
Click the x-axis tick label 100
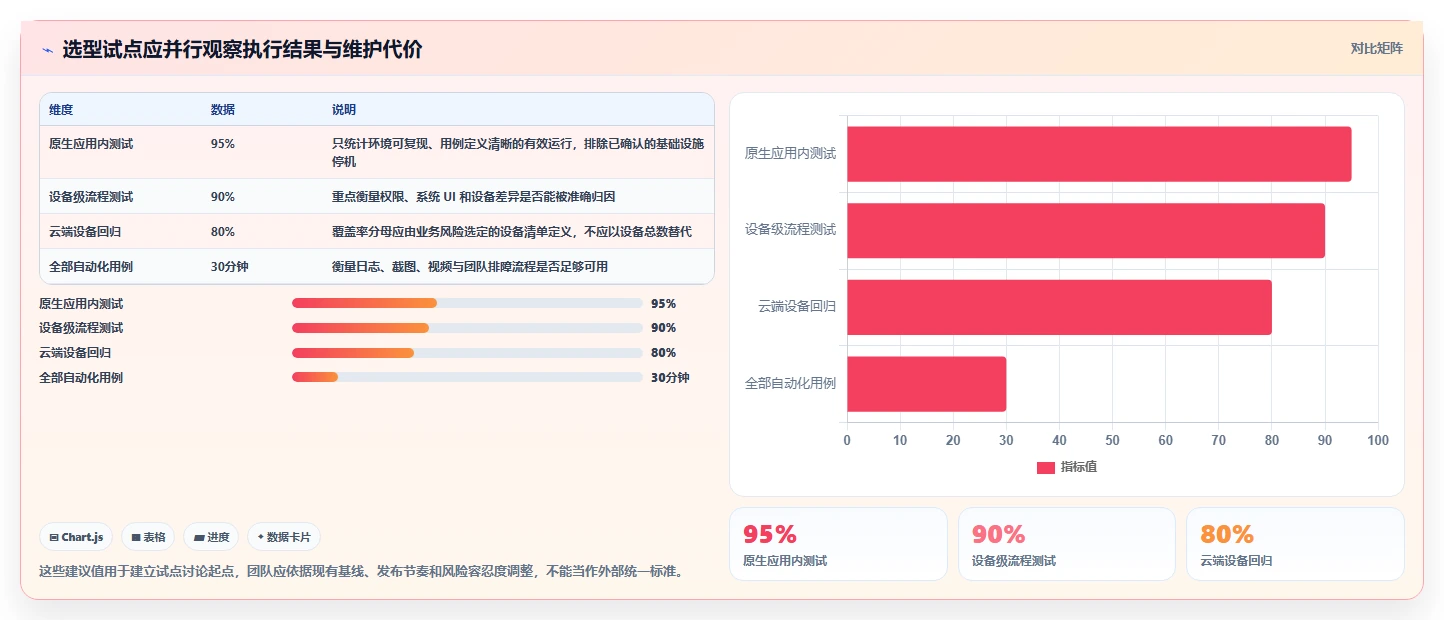(1377, 440)
